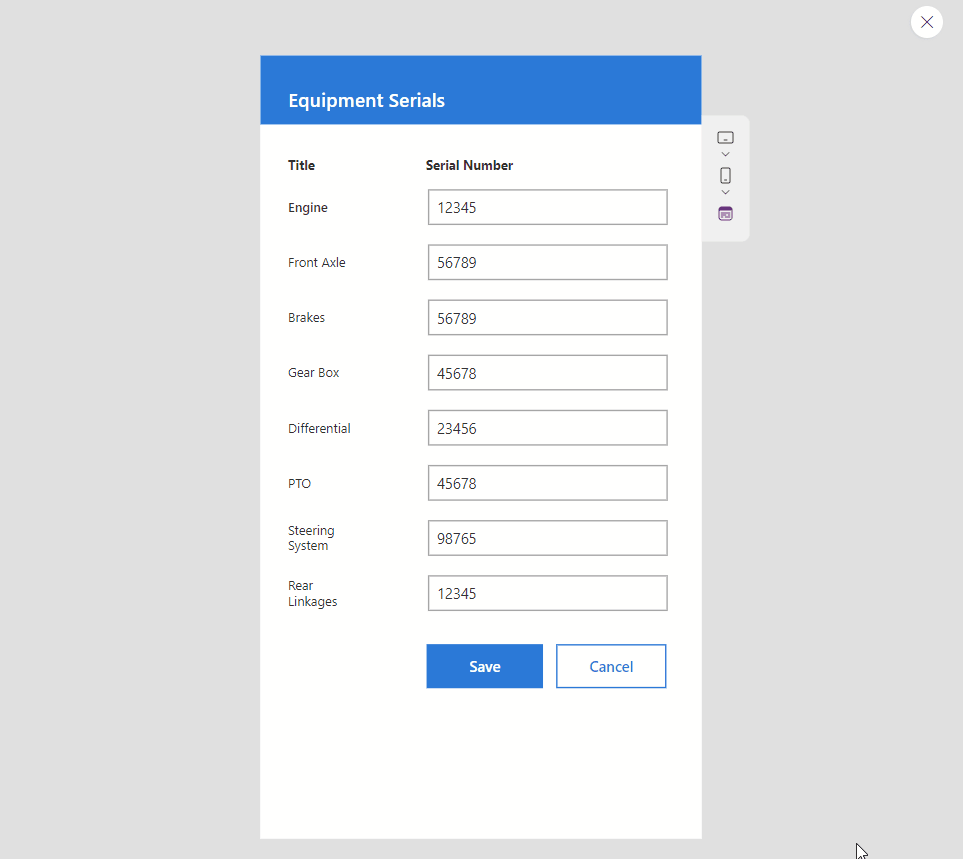Click the Steering System serial number field
Image resolution: width=963 pixels, height=859 pixels.
[x=547, y=538]
